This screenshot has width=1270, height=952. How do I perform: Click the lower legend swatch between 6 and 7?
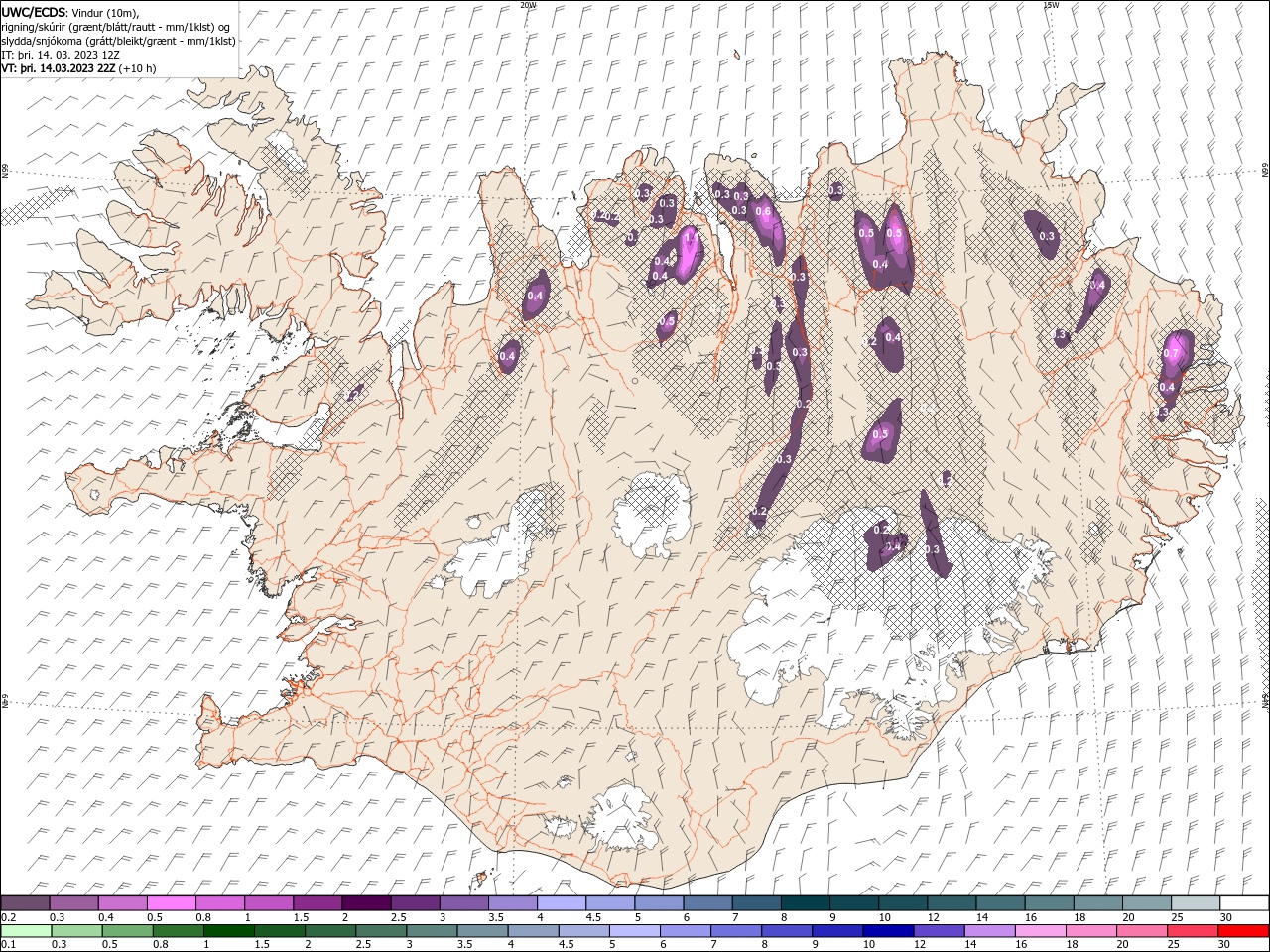coord(686,931)
